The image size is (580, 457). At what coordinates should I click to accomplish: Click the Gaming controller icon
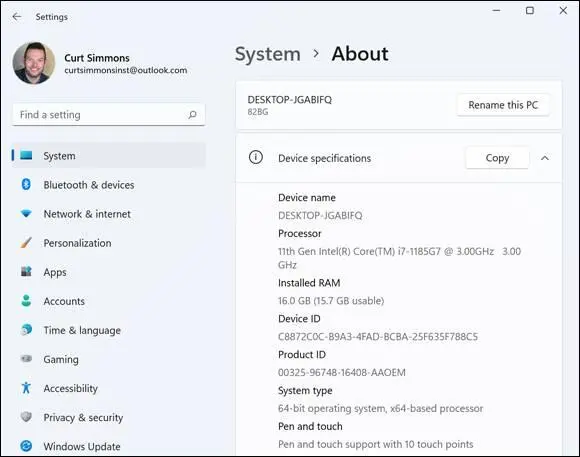[x=26, y=359]
